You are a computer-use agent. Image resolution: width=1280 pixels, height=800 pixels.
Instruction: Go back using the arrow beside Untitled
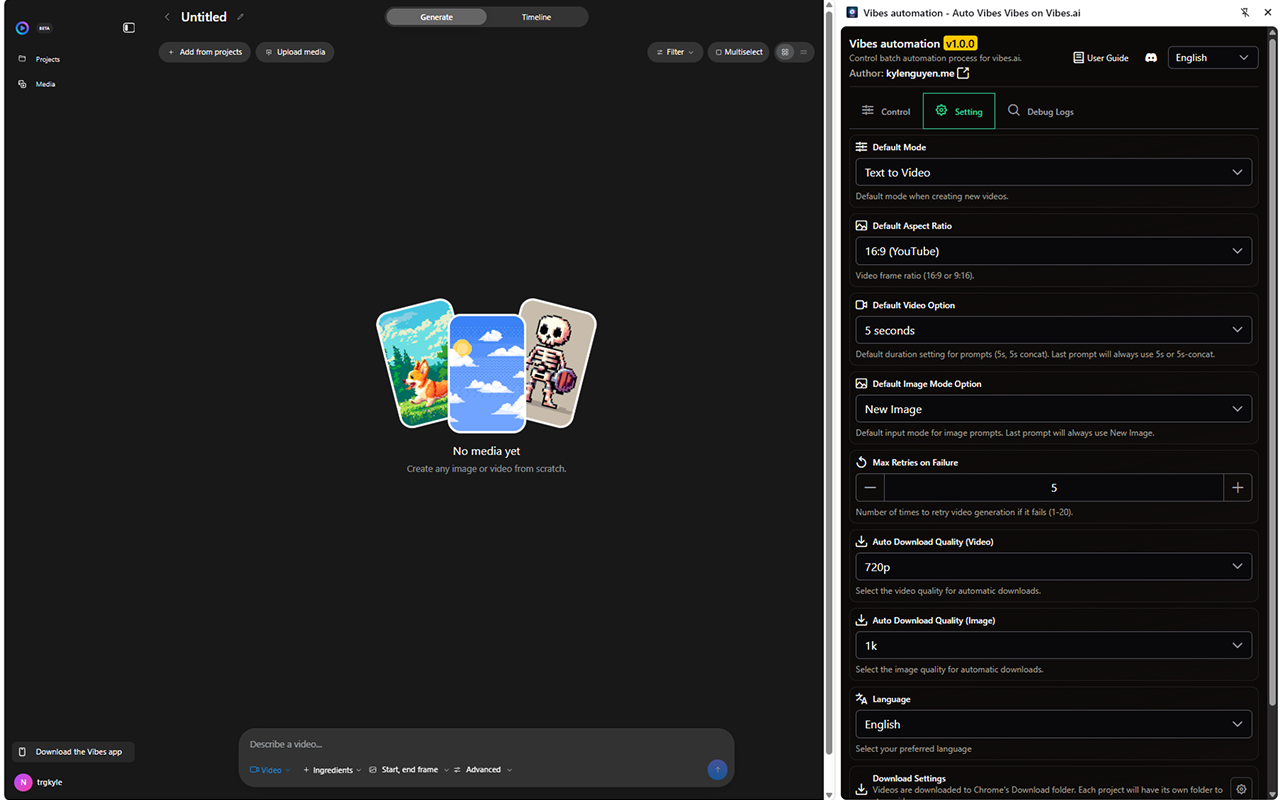click(167, 17)
